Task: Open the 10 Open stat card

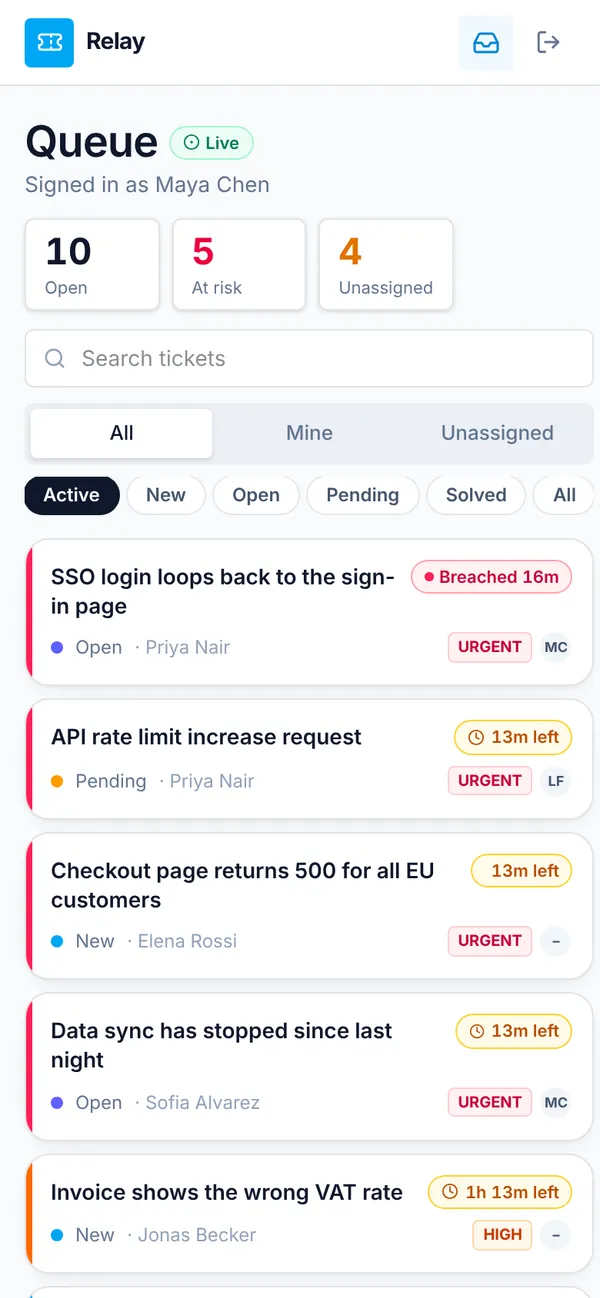Action: tap(92, 264)
